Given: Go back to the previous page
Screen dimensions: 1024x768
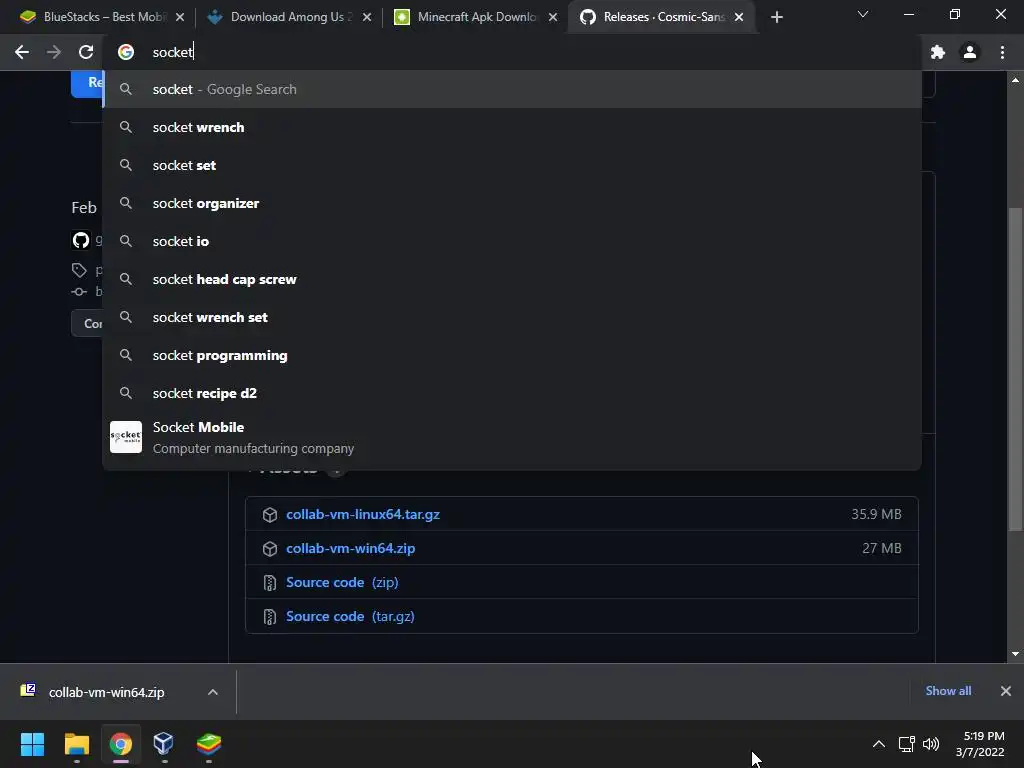Looking at the screenshot, I should tap(22, 52).
